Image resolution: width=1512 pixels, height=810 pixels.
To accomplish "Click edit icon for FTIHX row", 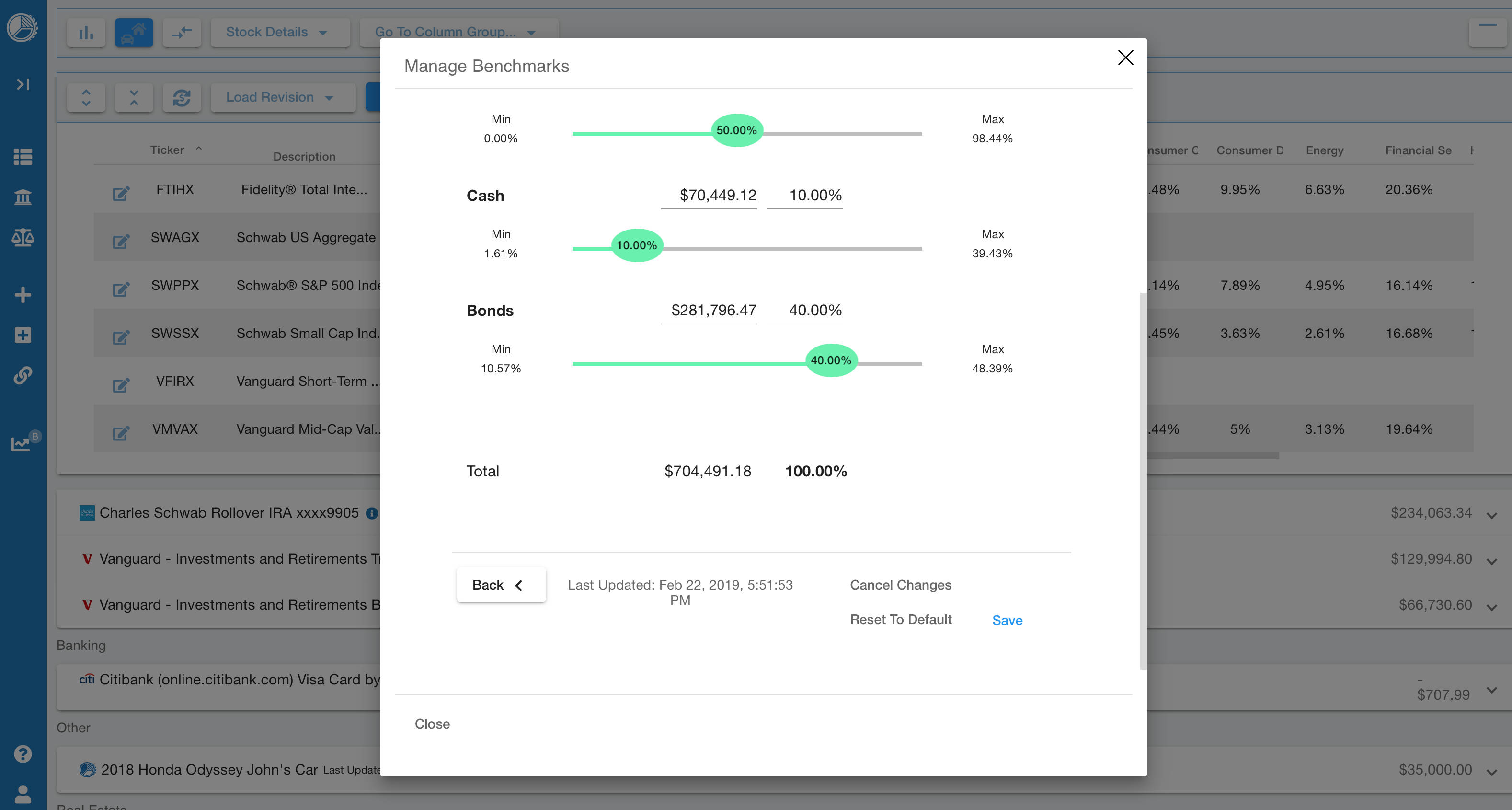I will tap(121, 193).
